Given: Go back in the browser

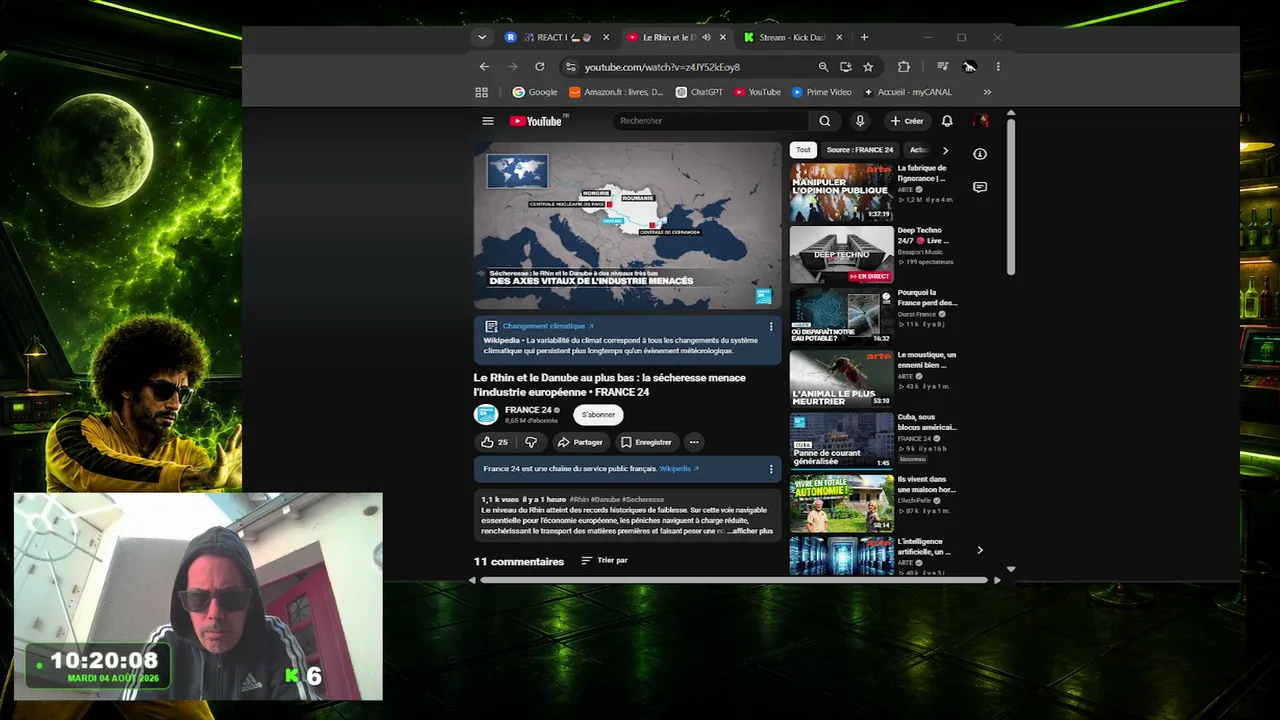Looking at the screenshot, I should [484, 67].
